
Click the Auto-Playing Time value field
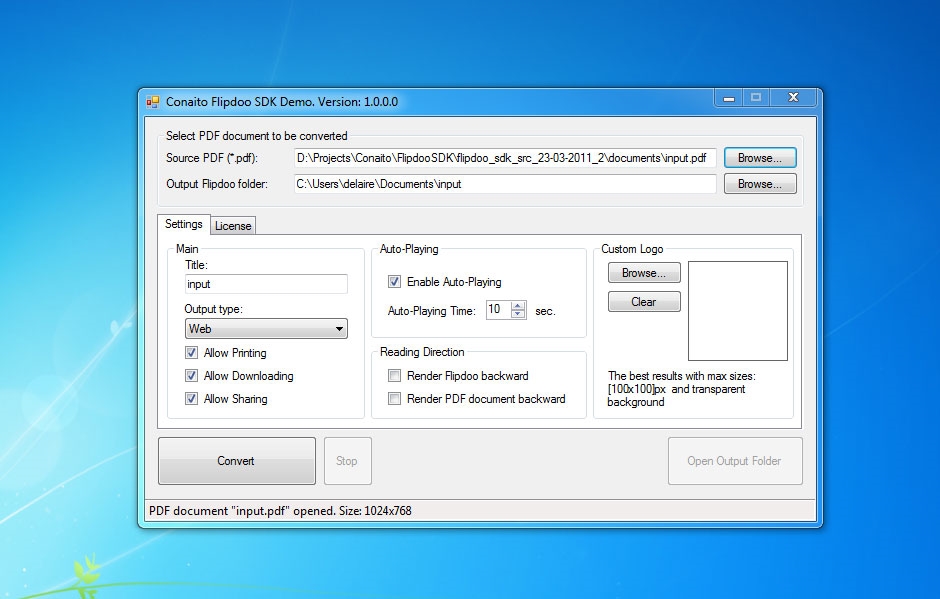[498, 310]
